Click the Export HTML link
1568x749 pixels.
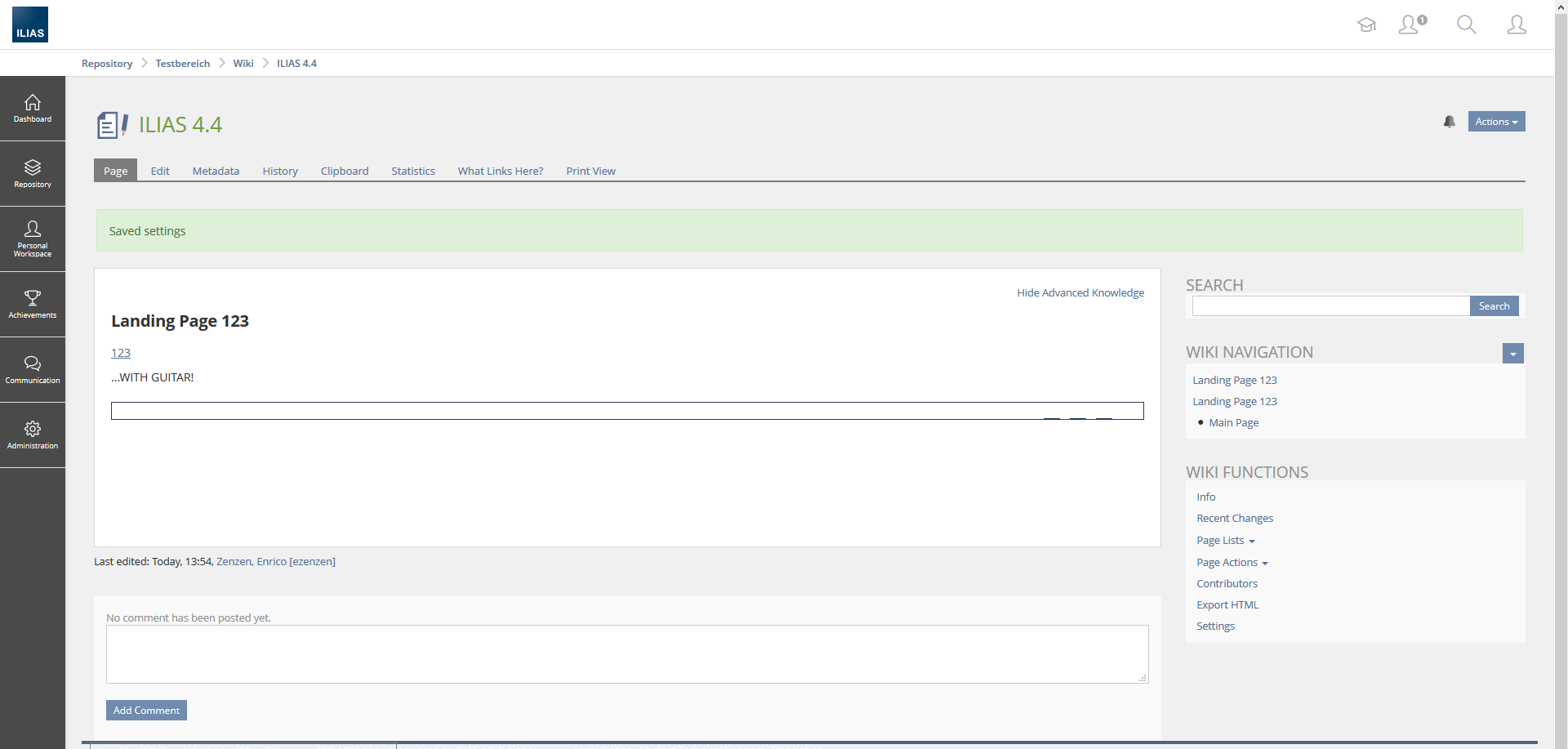(x=1227, y=605)
